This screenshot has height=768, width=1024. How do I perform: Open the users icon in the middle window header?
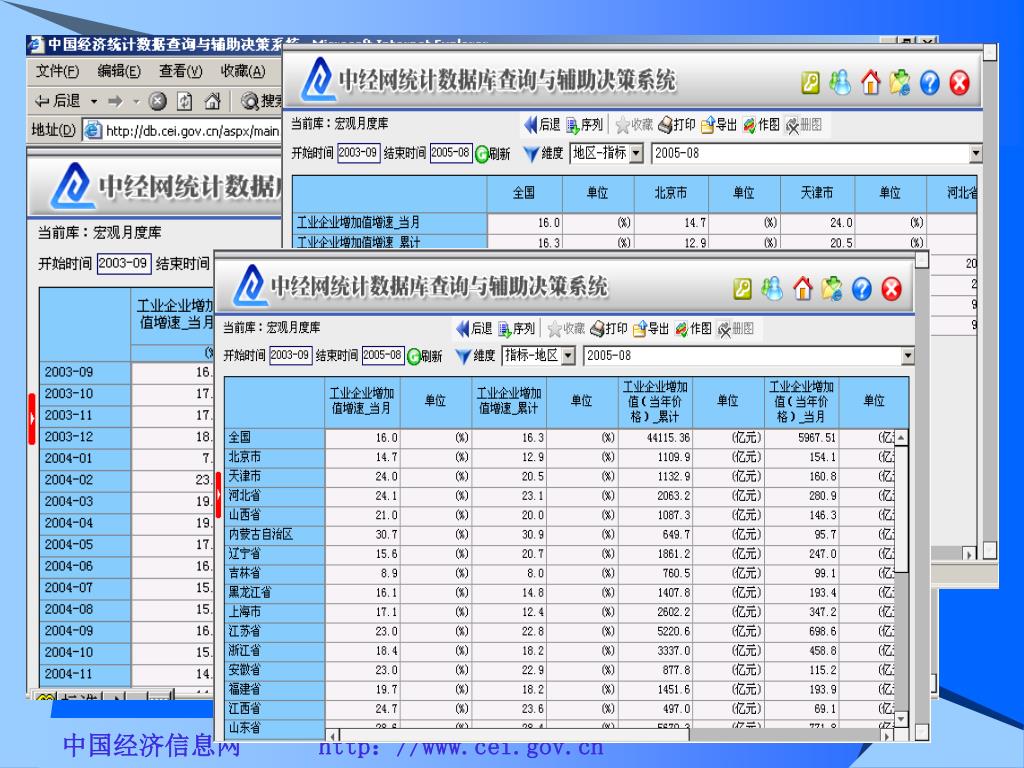point(840,83)
